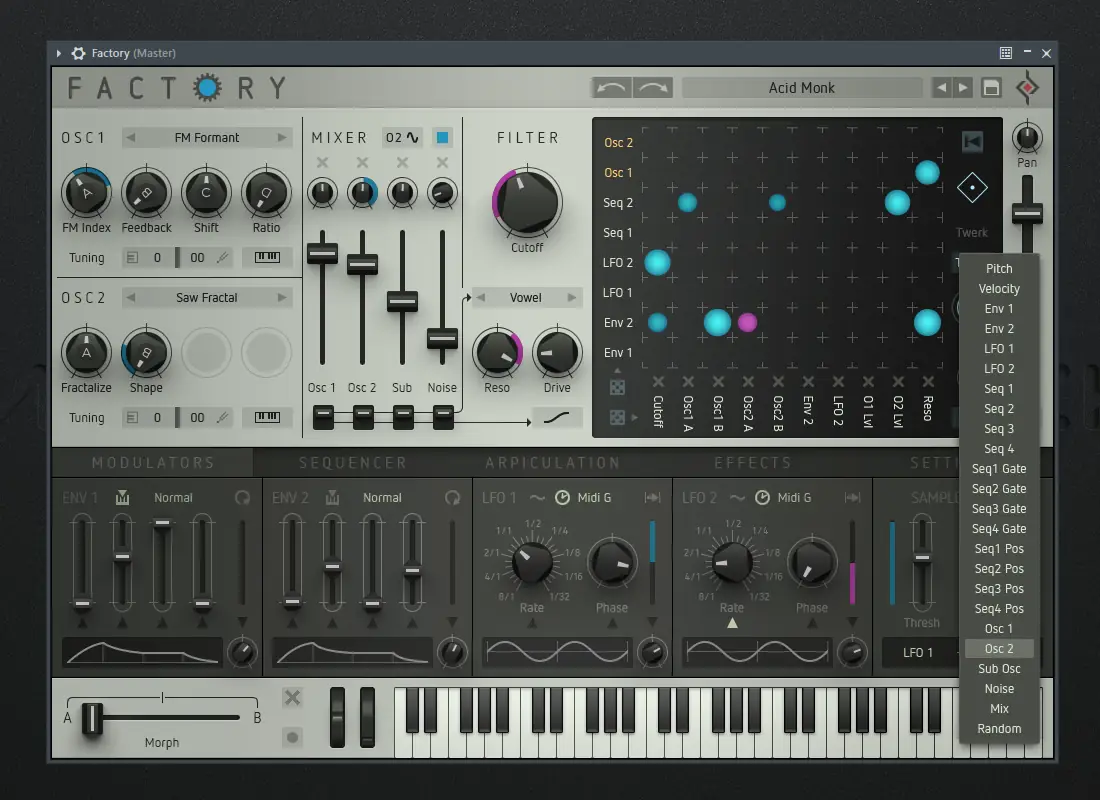Click the LFO 1 source selector button
1100x800 pixels.
(918, 653)
